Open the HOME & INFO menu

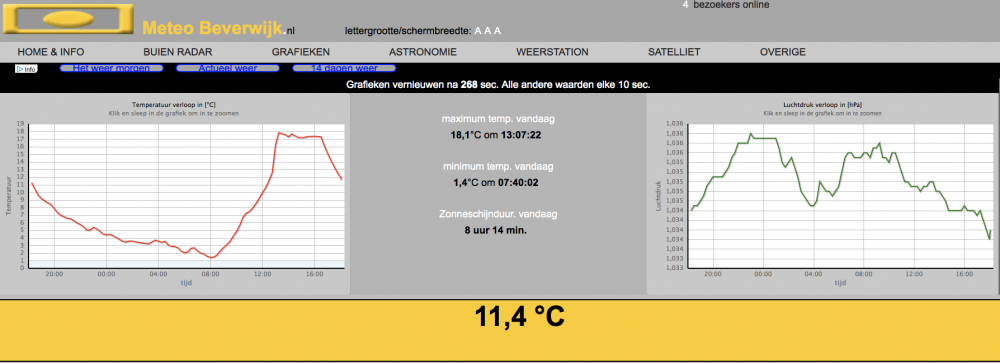pos(51,52)
